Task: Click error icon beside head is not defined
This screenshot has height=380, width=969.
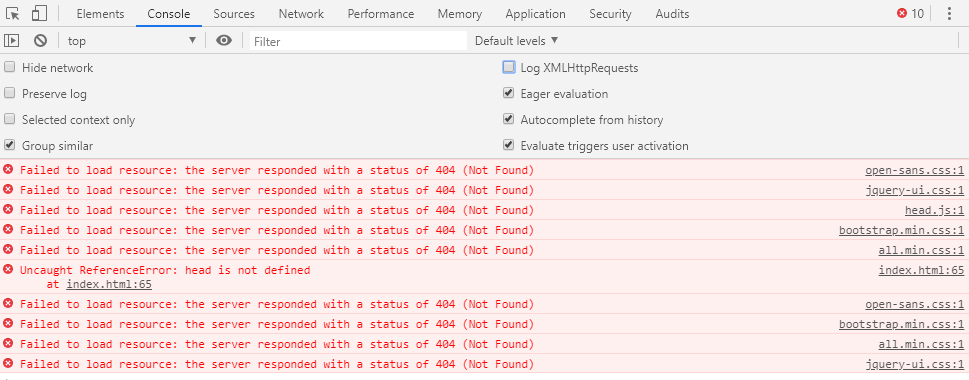Action: tap(8, 269)
